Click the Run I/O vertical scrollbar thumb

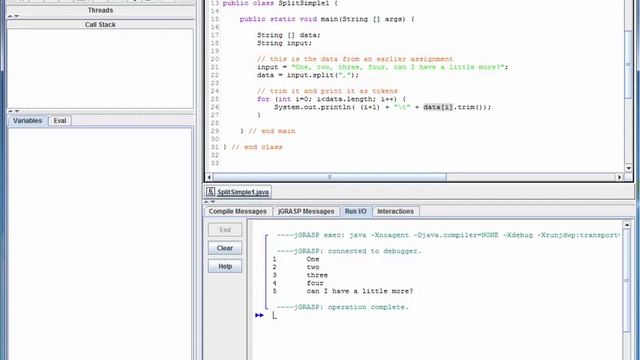[x=627, y=280]
